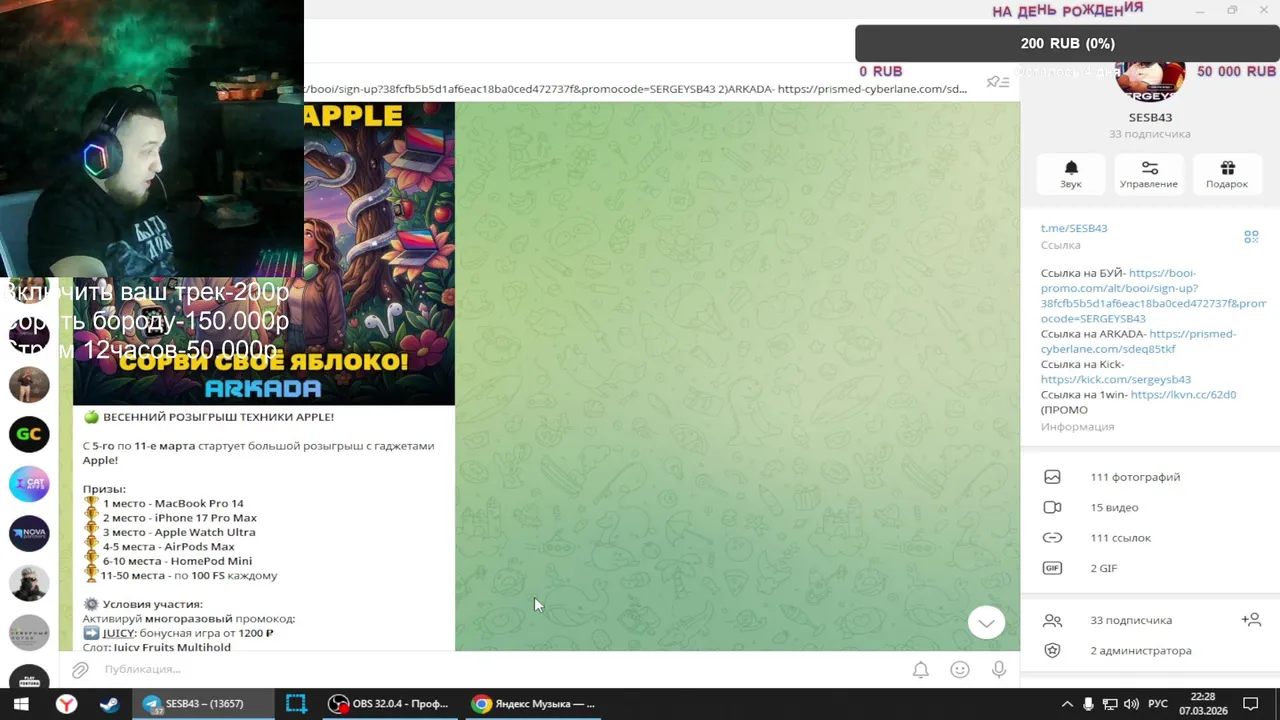Click the snipping tool taskbar icon
The width and height of the screenshot is (1280, 720).
296,704
